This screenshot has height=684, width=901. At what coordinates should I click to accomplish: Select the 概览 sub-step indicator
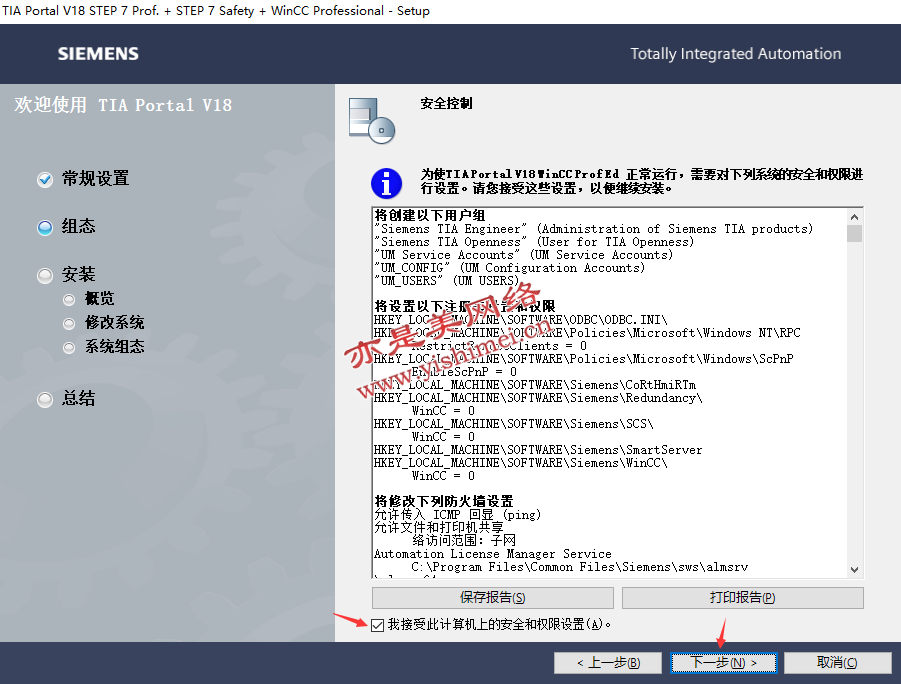(x=69, y=299)
